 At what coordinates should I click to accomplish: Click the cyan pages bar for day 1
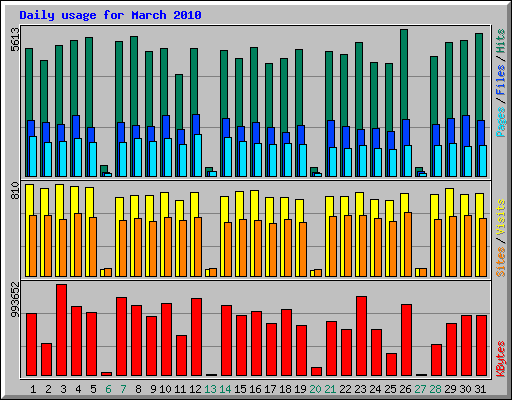(x=33, y=156)
